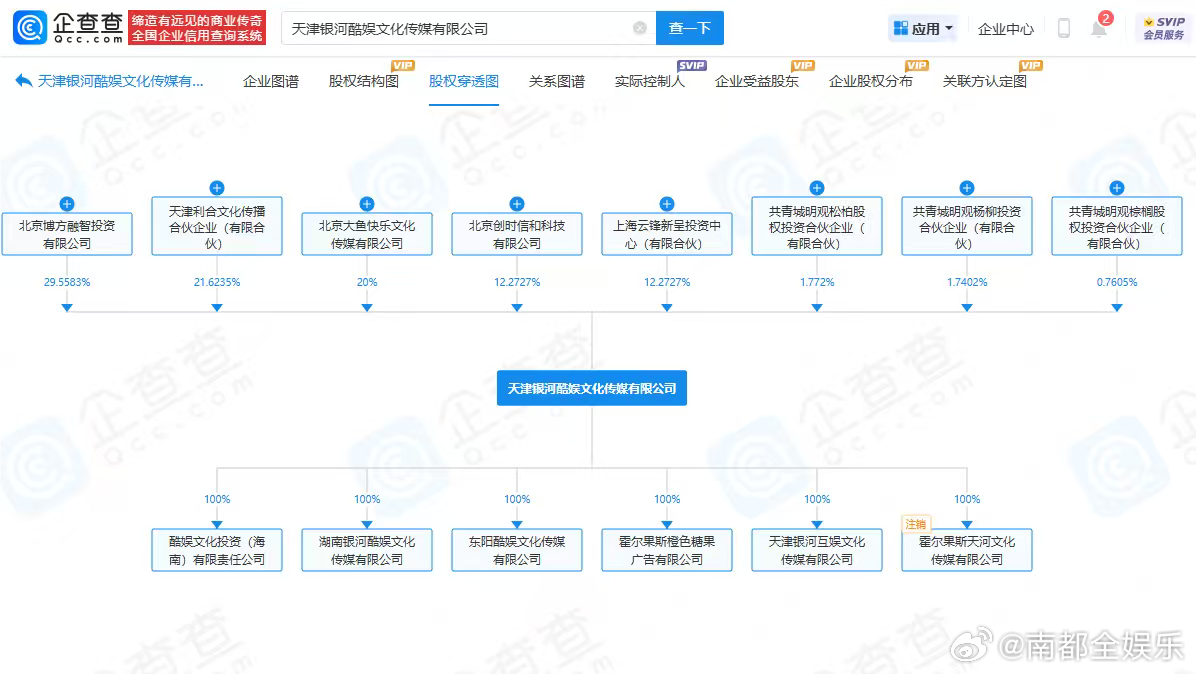
Task: Open shareholder 上海云锋新呈投资中心 node
Action: [x=667, y=234]
